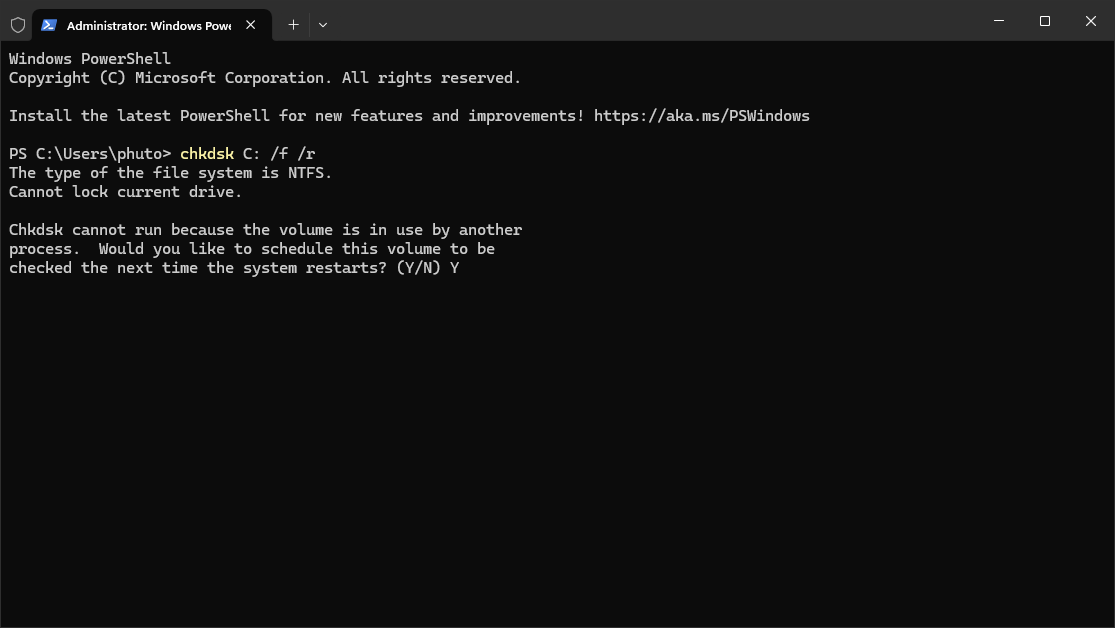1115x628 pixels.
Task: Click the chkdsk command word
Action: click(207, 154)
